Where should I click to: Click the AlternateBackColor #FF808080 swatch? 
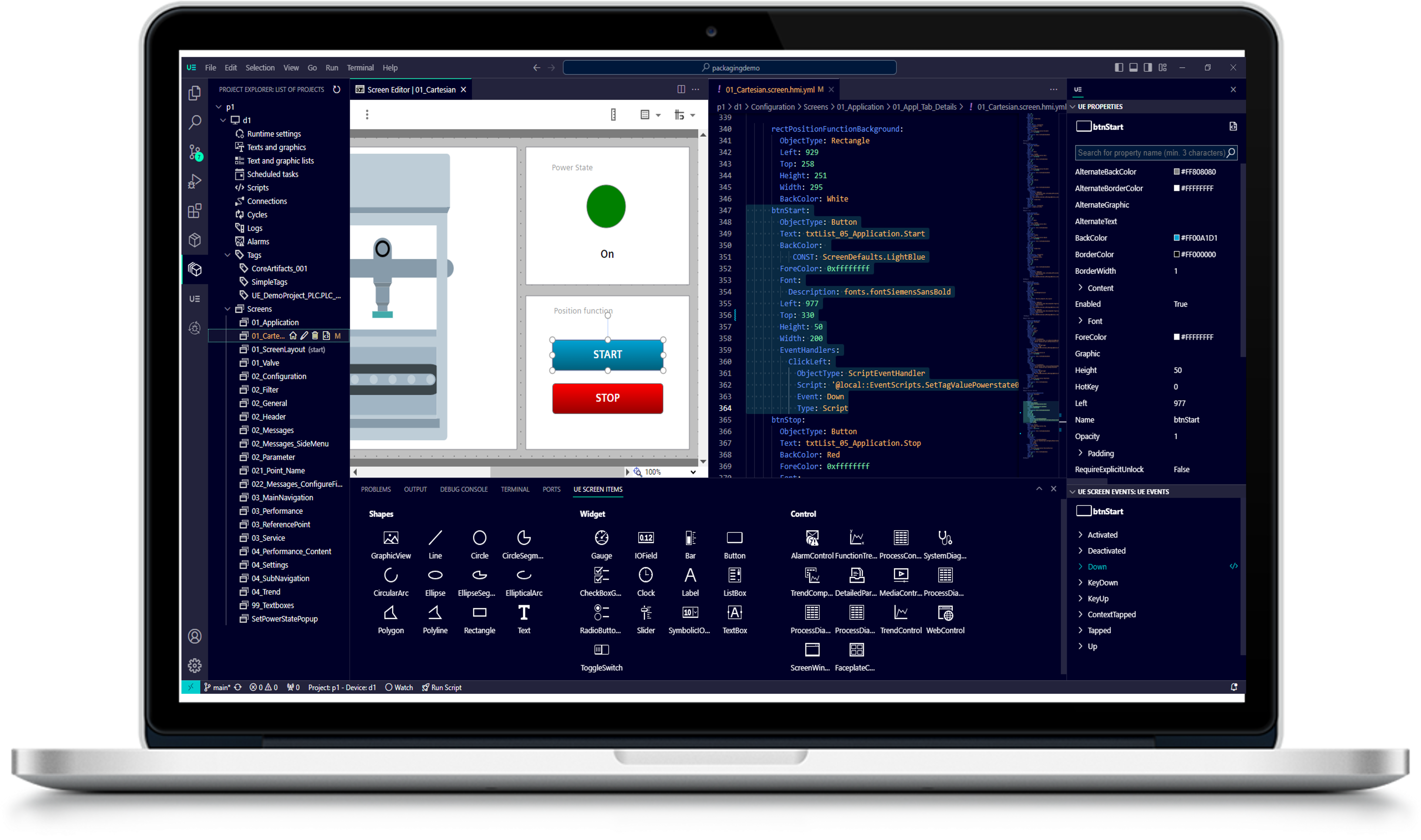pos(1176,172)
